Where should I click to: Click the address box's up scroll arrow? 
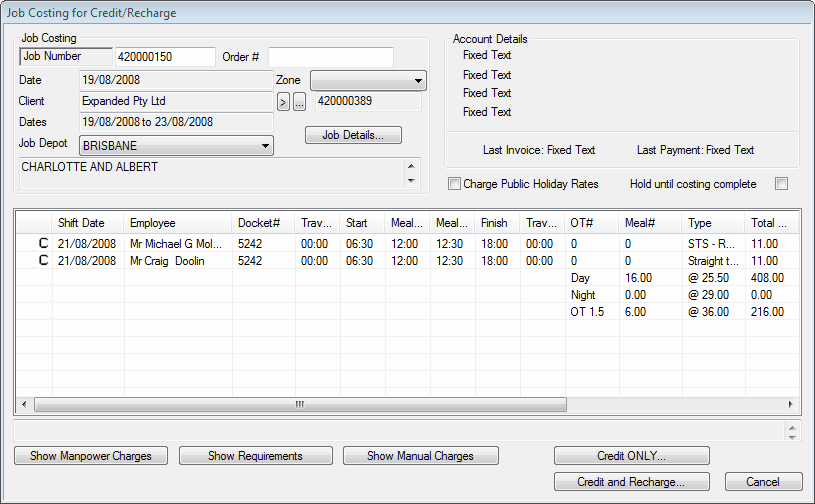(410, 166)
